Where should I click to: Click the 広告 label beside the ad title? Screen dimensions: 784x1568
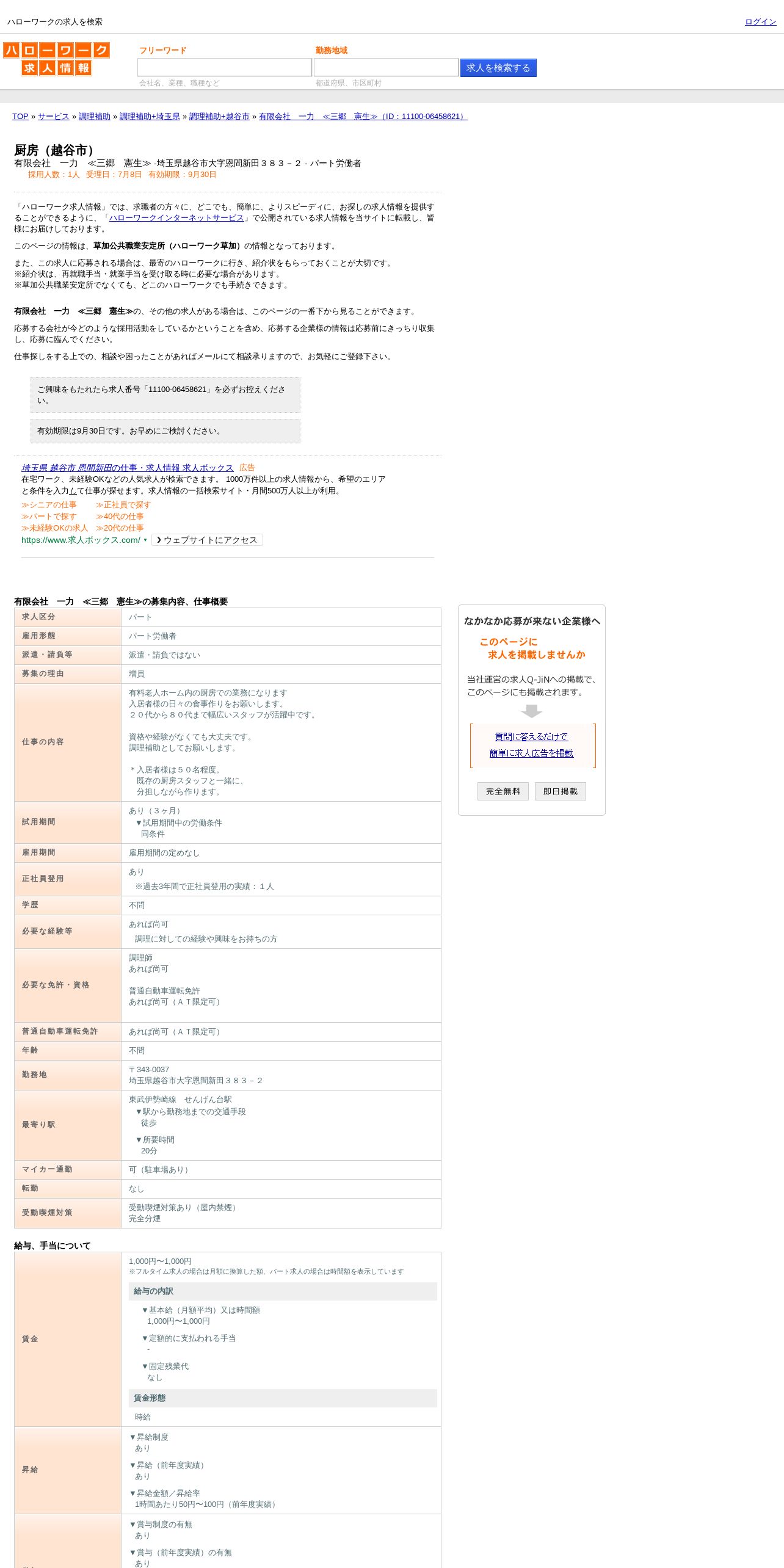[247, 468]
